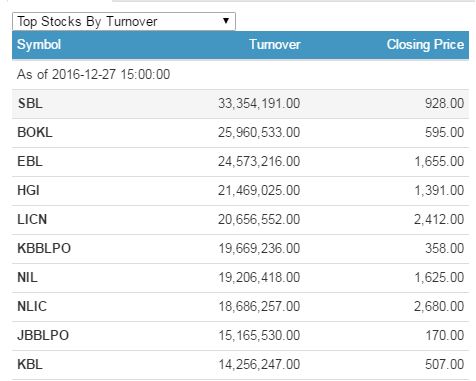The height and width of the screenshot is (381, 476).
Task: Click the NLIC closing price 2,680.00
Action: 439,306
